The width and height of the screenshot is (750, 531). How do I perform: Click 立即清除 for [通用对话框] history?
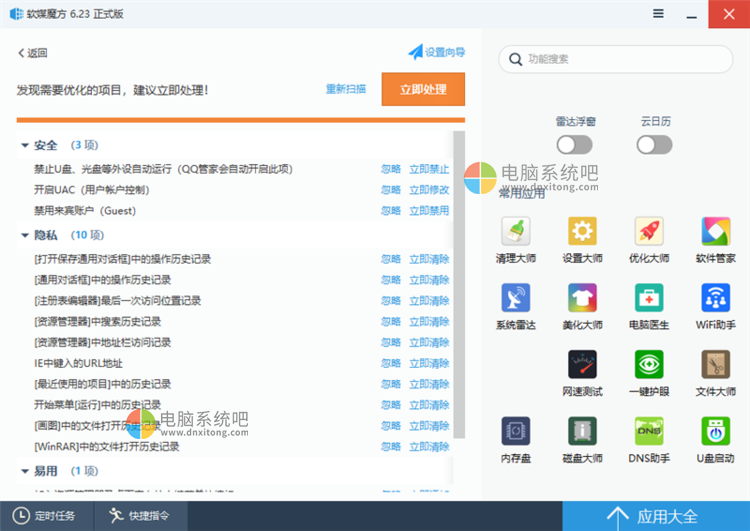tap(429, 280)
